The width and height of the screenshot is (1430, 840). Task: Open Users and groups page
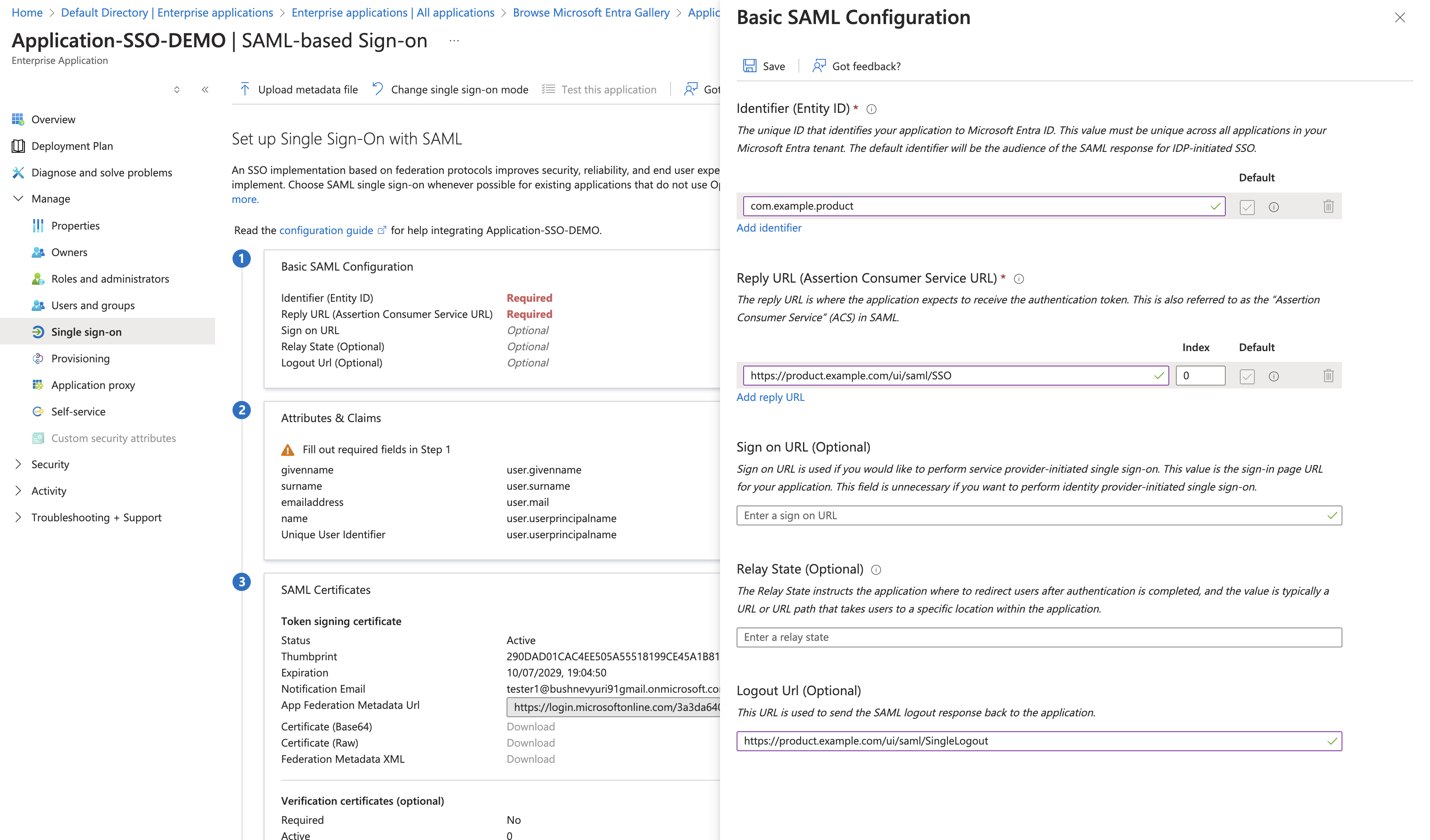pos(93,305)
